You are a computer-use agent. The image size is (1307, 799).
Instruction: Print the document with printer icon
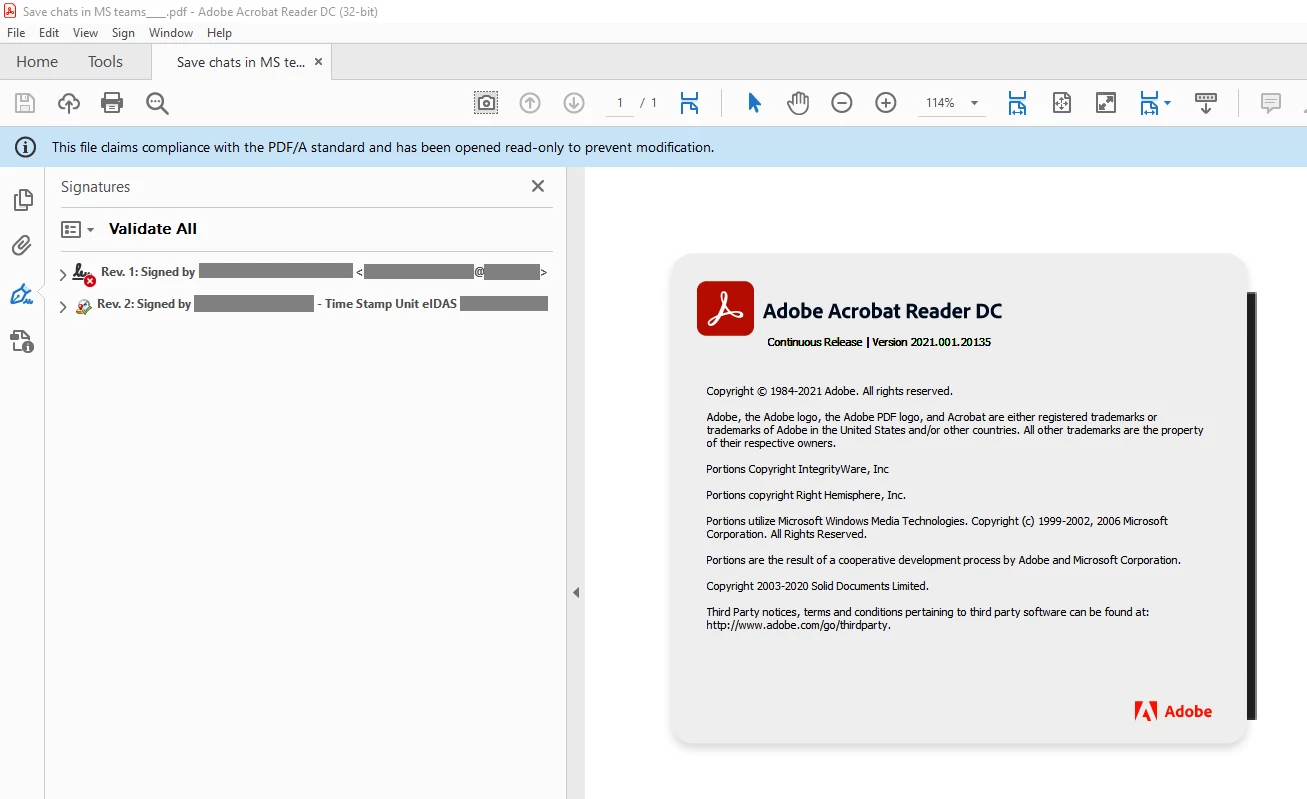(x=112, y=102)
